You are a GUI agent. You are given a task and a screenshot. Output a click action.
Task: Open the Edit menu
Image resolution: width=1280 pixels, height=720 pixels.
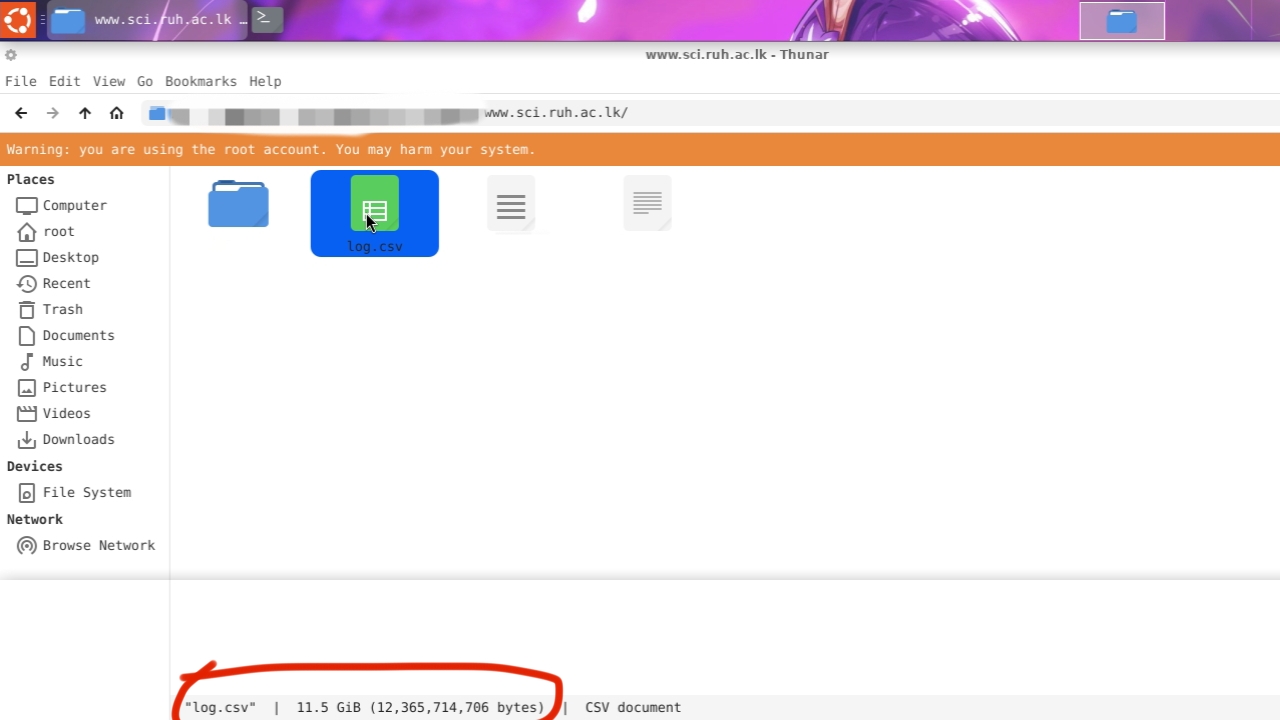pos(64,81)
